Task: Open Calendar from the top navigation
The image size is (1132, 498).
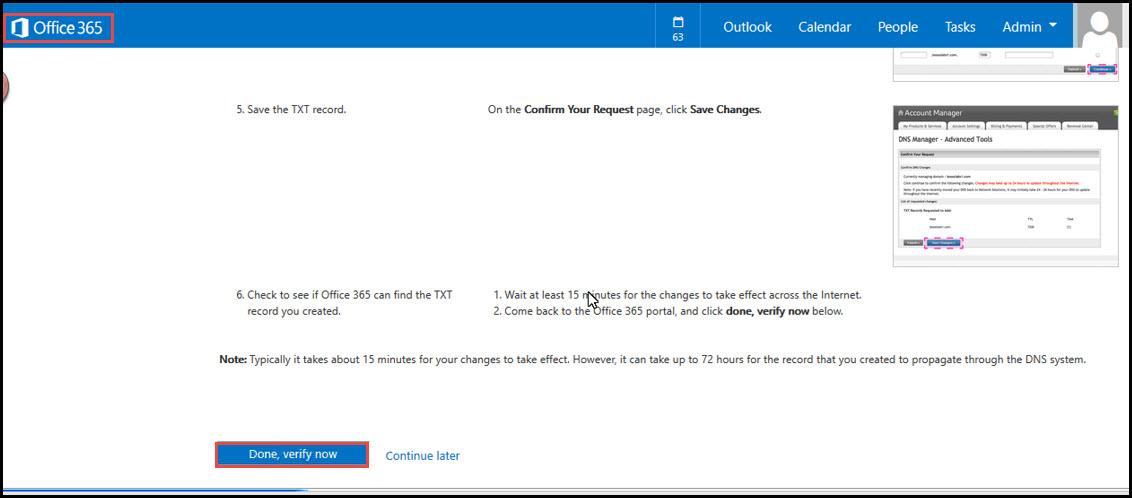Action: [x=824, y=27]
